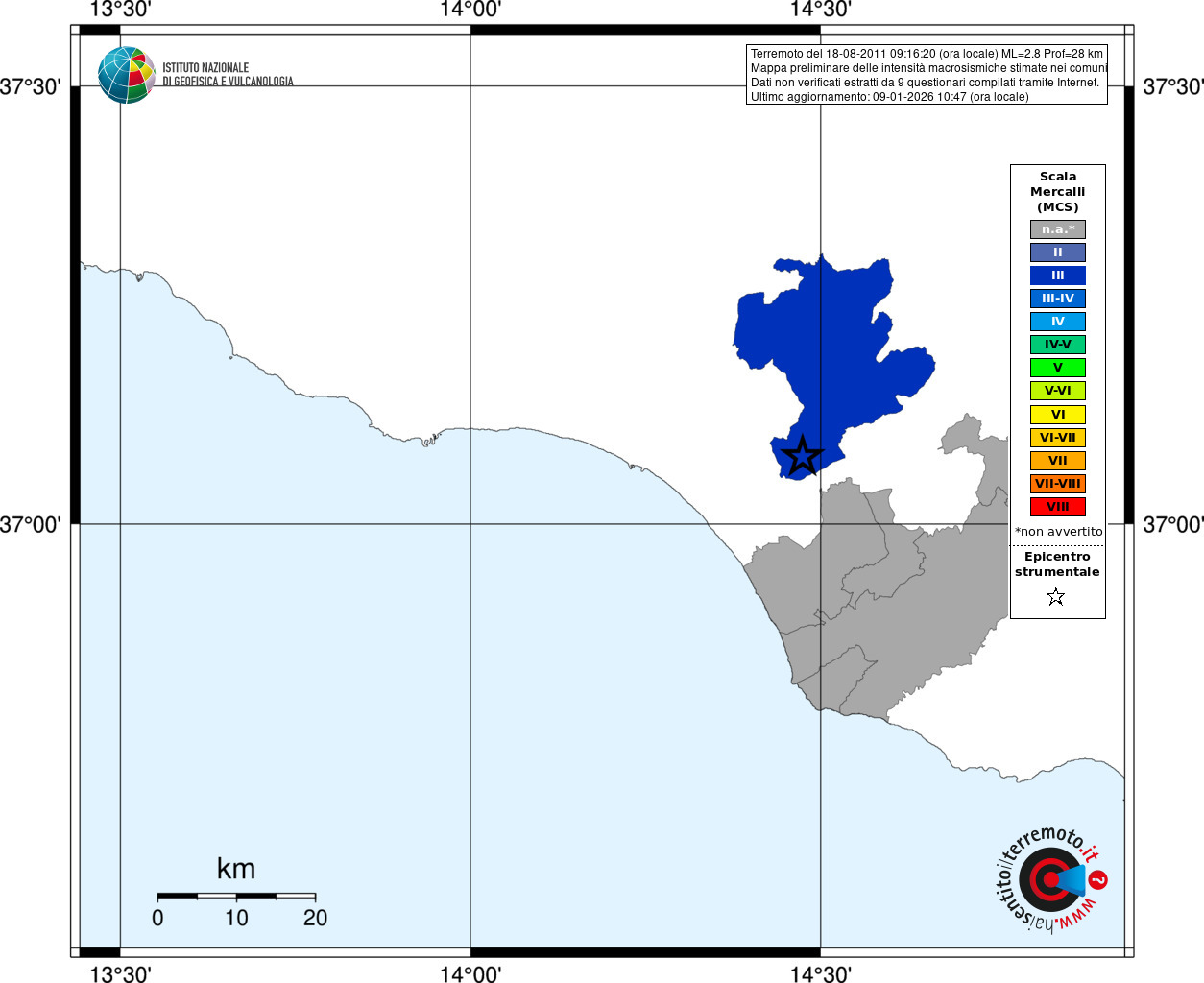Click the 'Terremoto del 18-08-2011' header line
Viewport: 1204px width, 983px height.
point(927,54)
